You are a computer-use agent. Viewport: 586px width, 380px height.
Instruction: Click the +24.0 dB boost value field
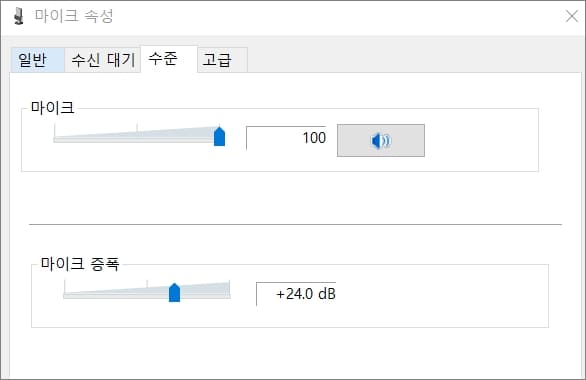point(296,294)
